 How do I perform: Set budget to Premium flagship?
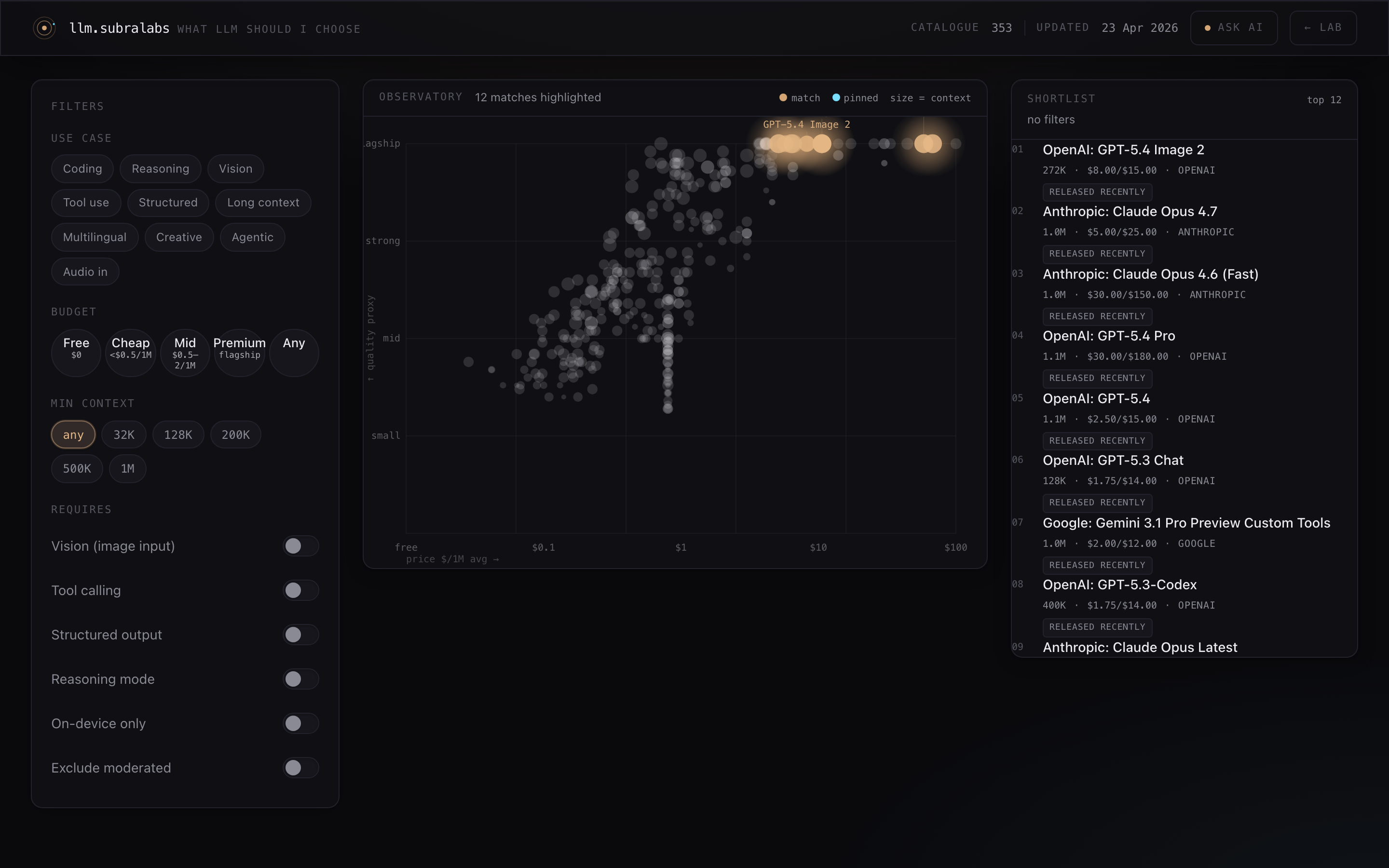pyautogui.click(x=239, y=353)
